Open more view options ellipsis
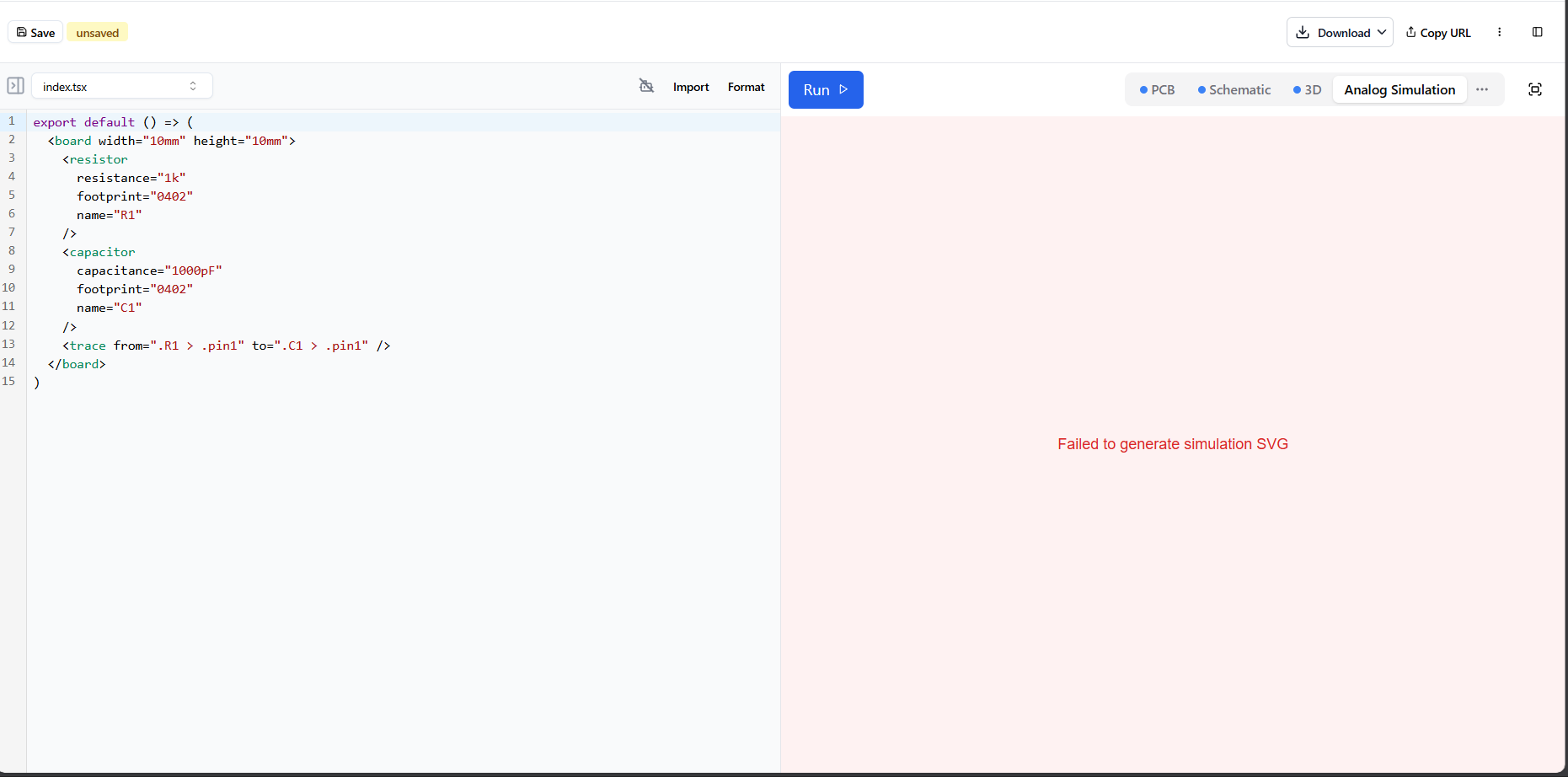Viewport: 1568px width, 777px height. 1482,89
